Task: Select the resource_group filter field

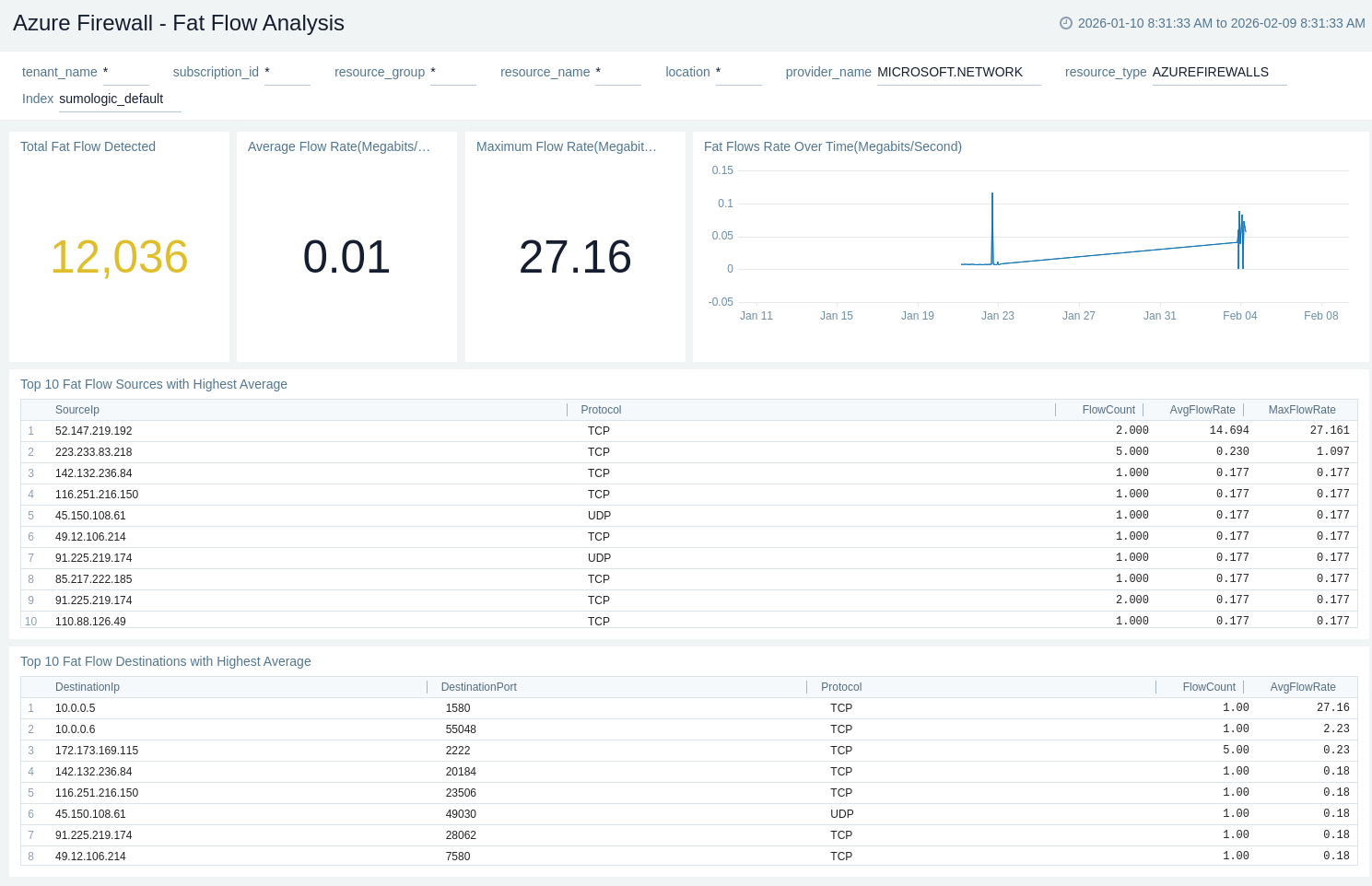Action: tap(452, 72)
